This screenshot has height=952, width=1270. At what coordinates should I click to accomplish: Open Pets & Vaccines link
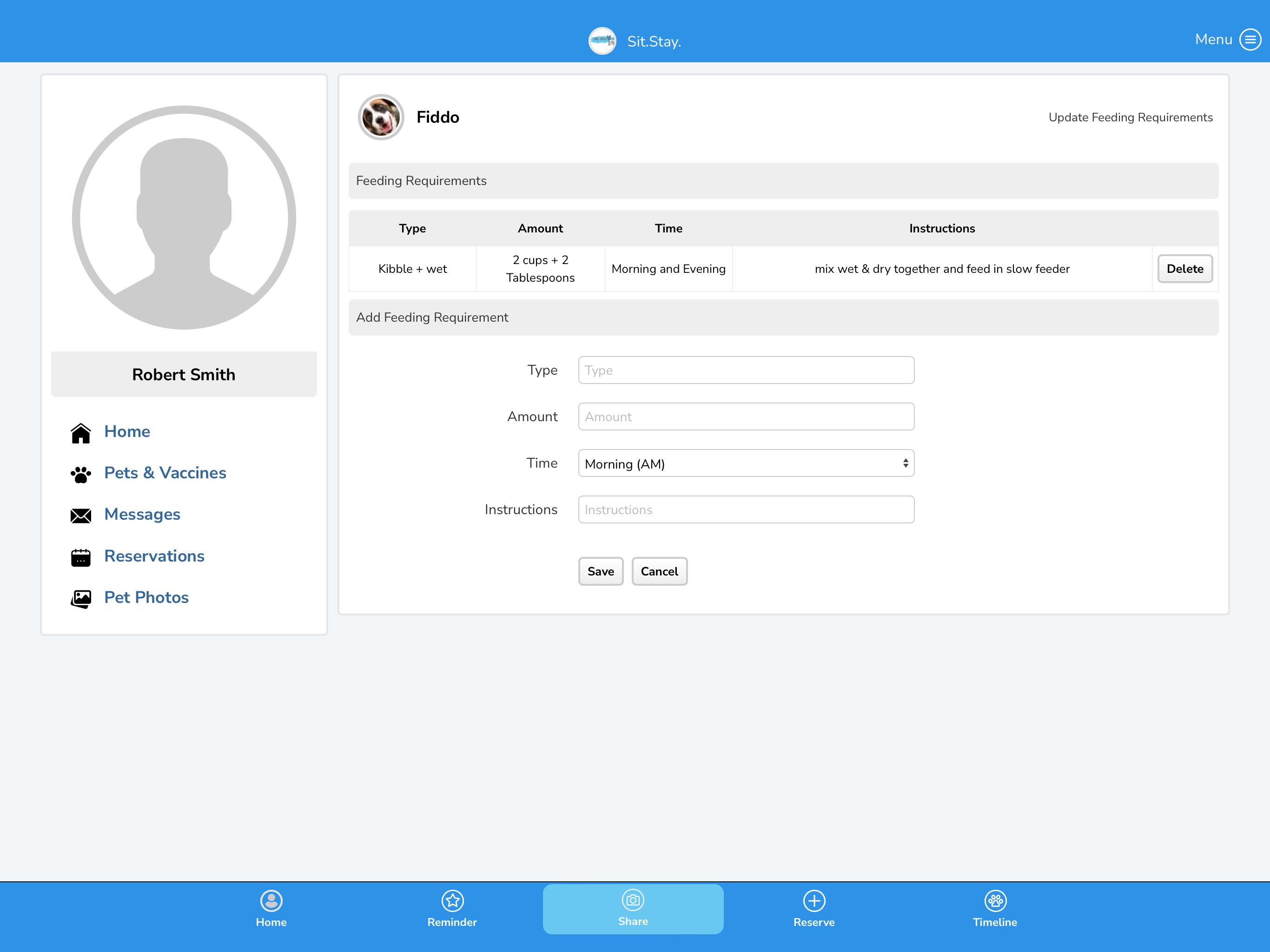pos(165,473)
